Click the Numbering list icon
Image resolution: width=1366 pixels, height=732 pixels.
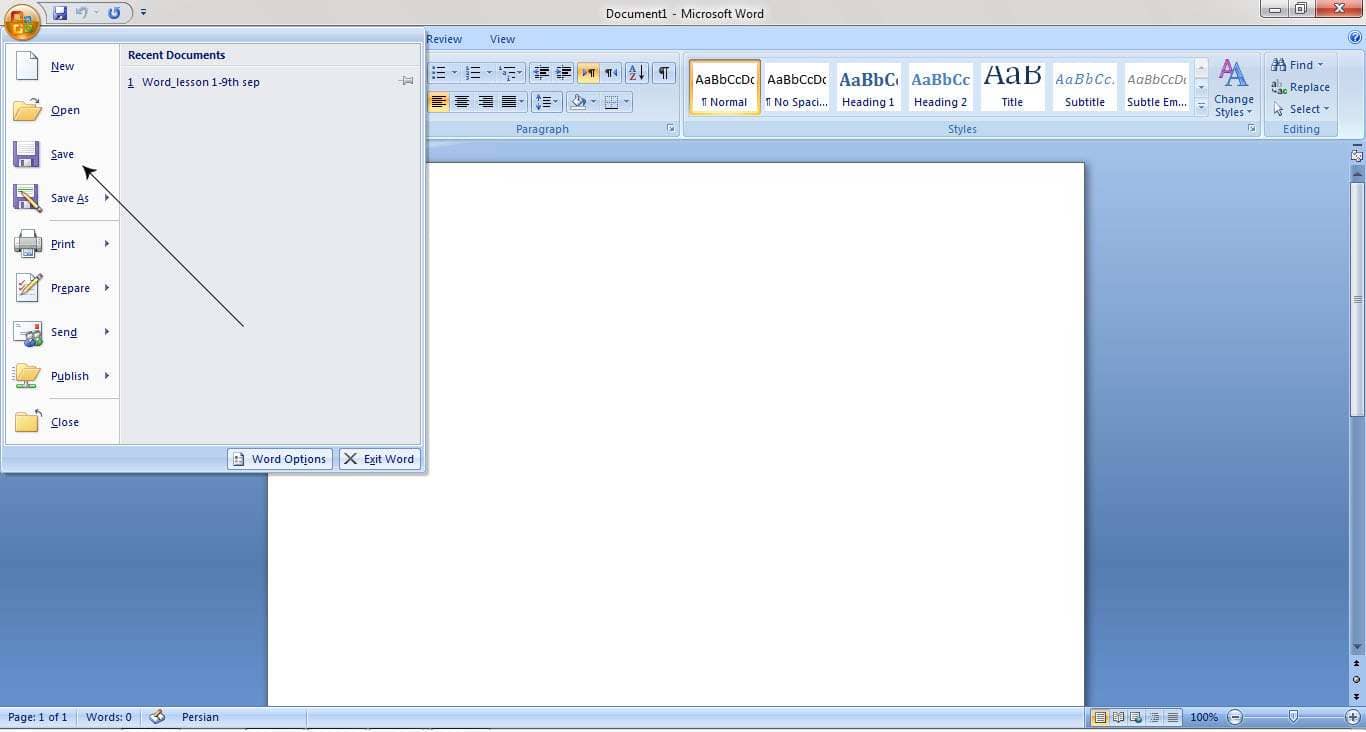pos(473,73)
